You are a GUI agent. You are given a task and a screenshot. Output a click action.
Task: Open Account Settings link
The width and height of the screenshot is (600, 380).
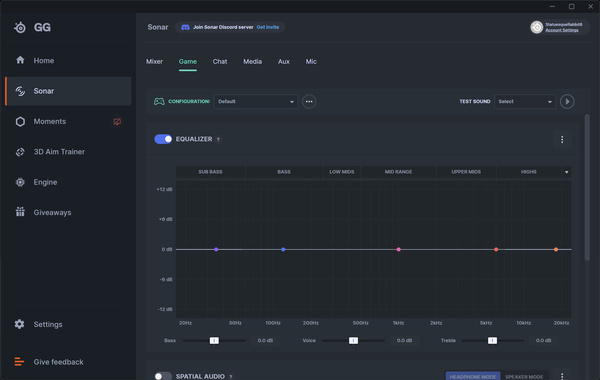click(x=562, y=30)
